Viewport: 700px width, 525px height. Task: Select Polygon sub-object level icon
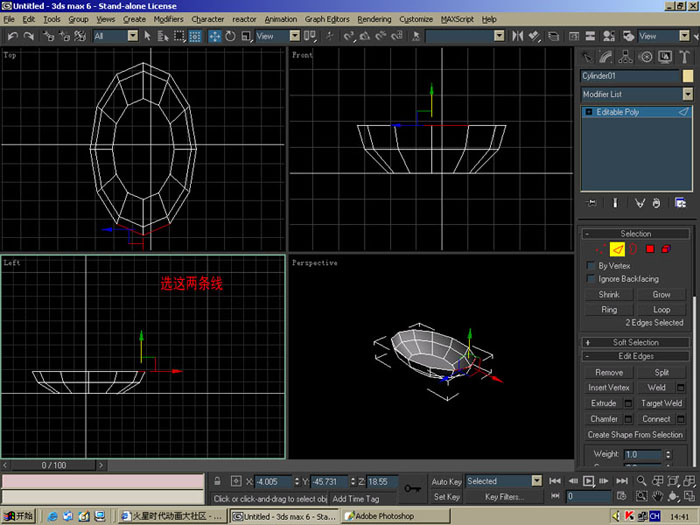(650, 249)
